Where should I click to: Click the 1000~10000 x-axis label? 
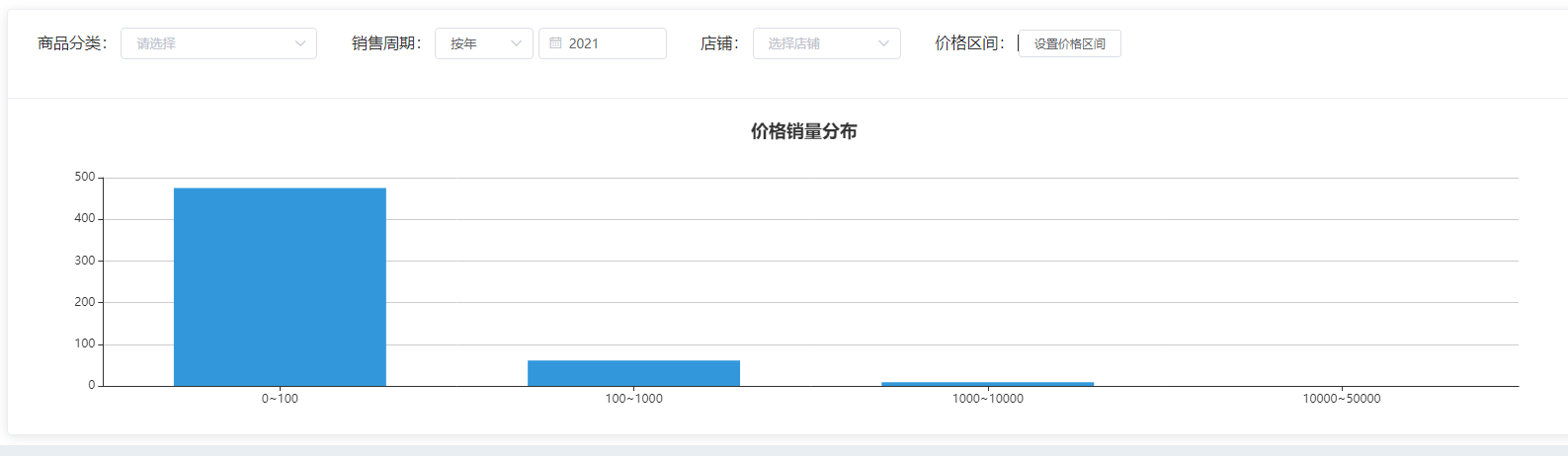[x=987, y=399]
